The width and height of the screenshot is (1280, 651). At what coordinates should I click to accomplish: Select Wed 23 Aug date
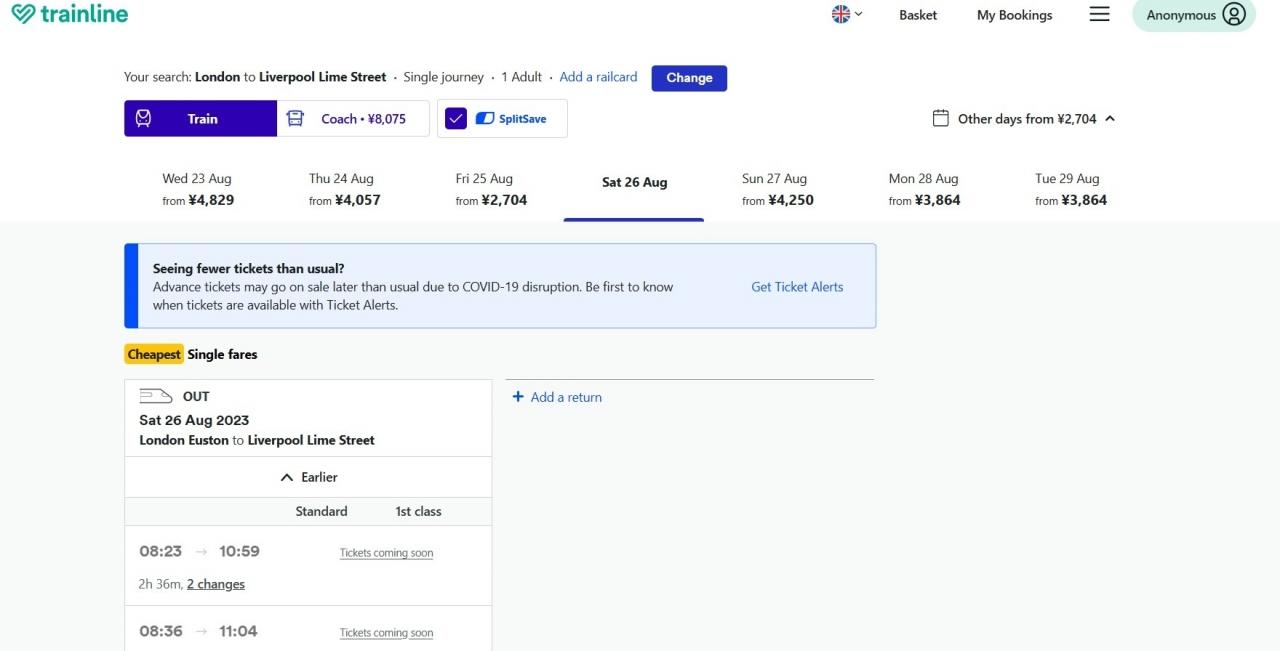tap(197, 189)
